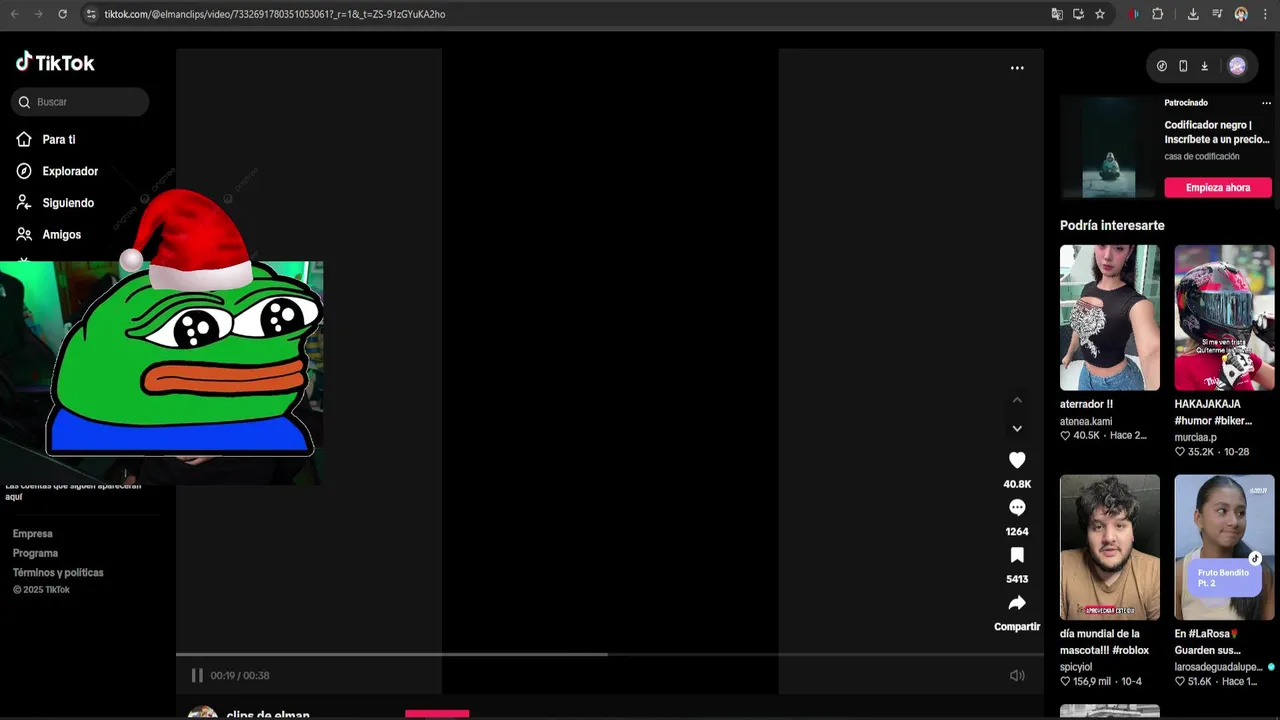Open the Chrome three-dot menu
Viewport: 1280px width, 720px height.
pos(1265,14)
